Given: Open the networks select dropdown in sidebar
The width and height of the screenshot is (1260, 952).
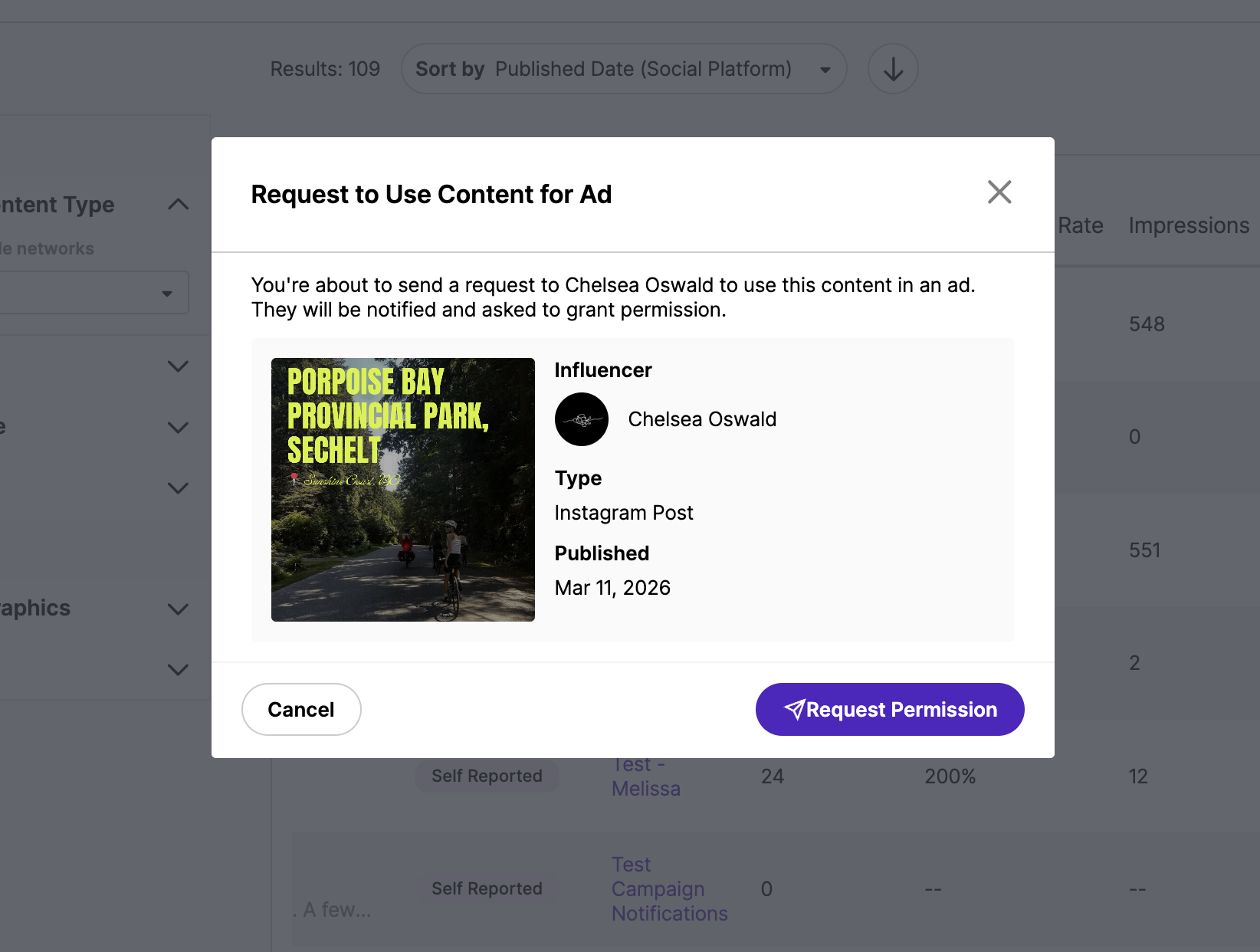Looking at the screenshot, I should 94,293.
